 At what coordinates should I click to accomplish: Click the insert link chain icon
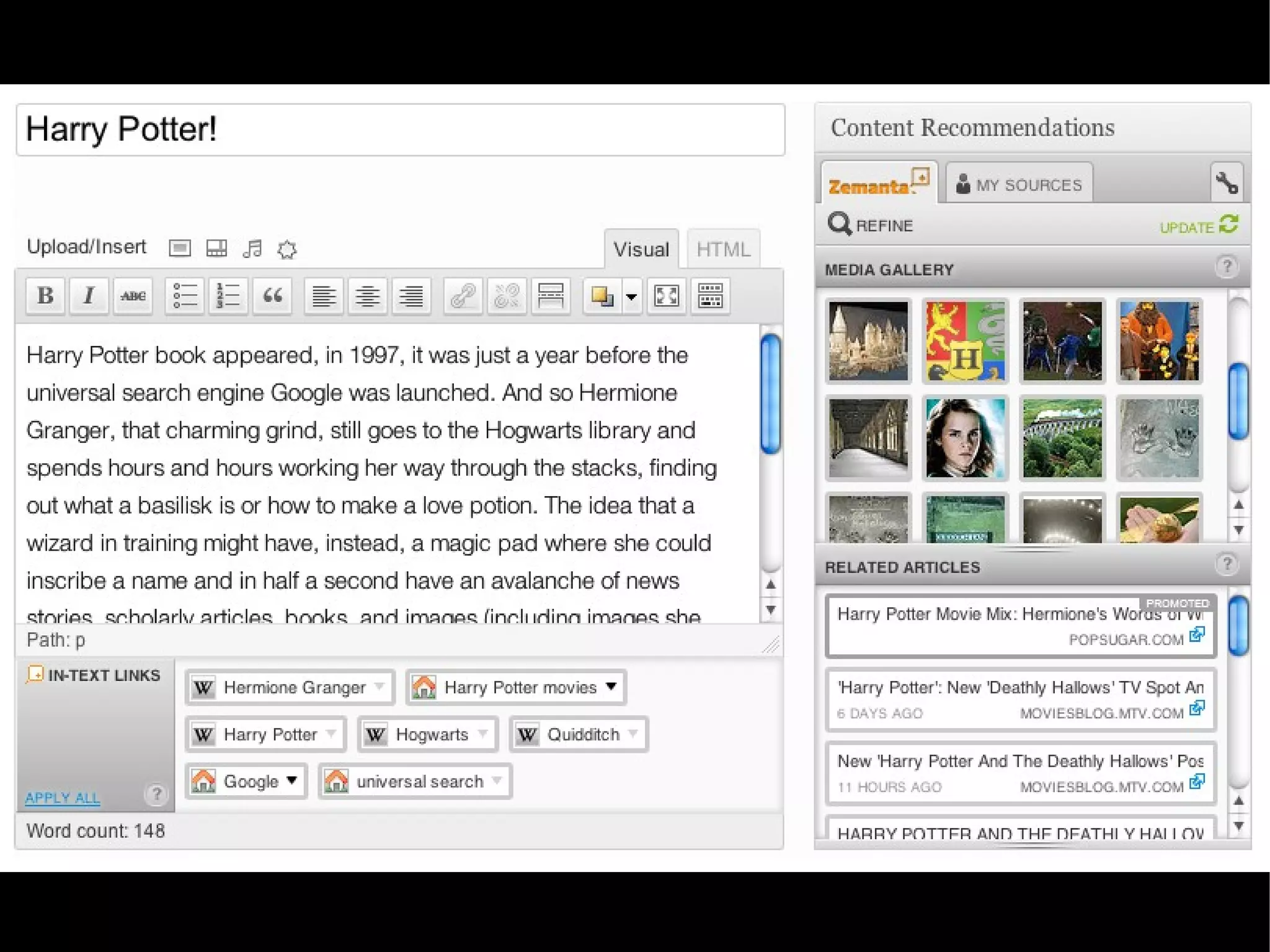coord(463,296)
